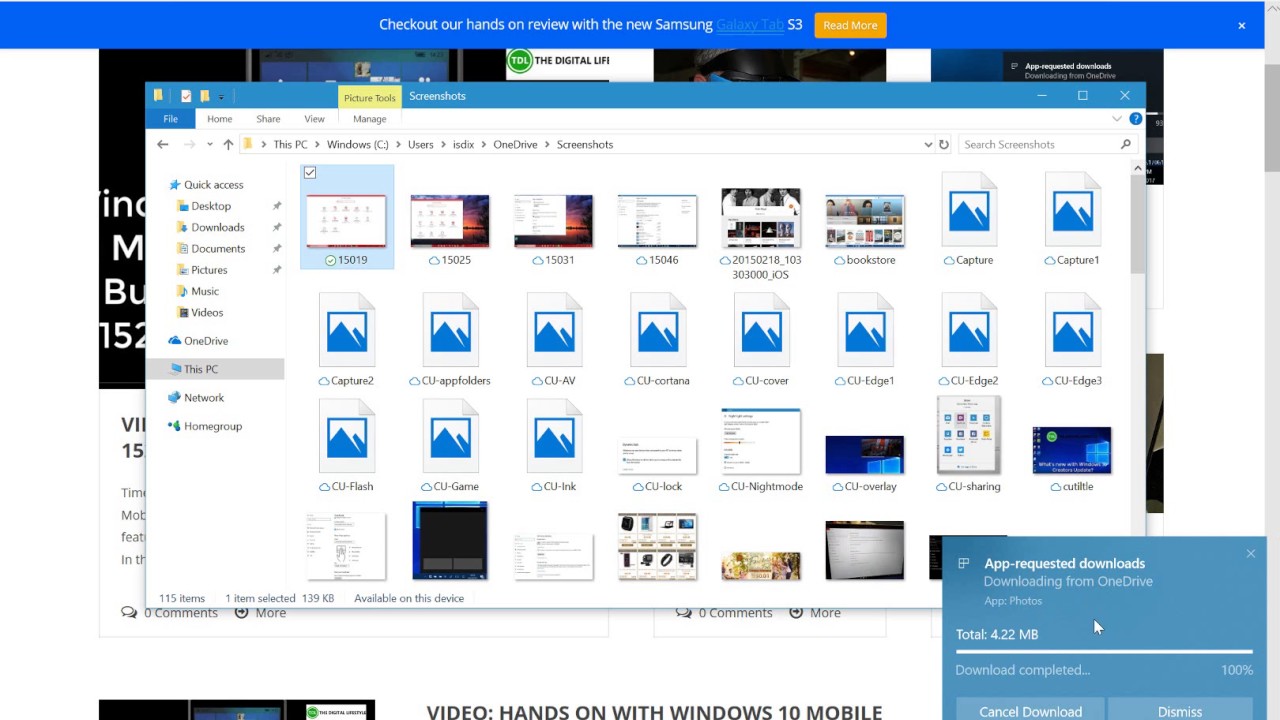Select the CU-AV image file icon
Image resolution: width=1280 pixels, height=720 pixels.
pos(554,330)
